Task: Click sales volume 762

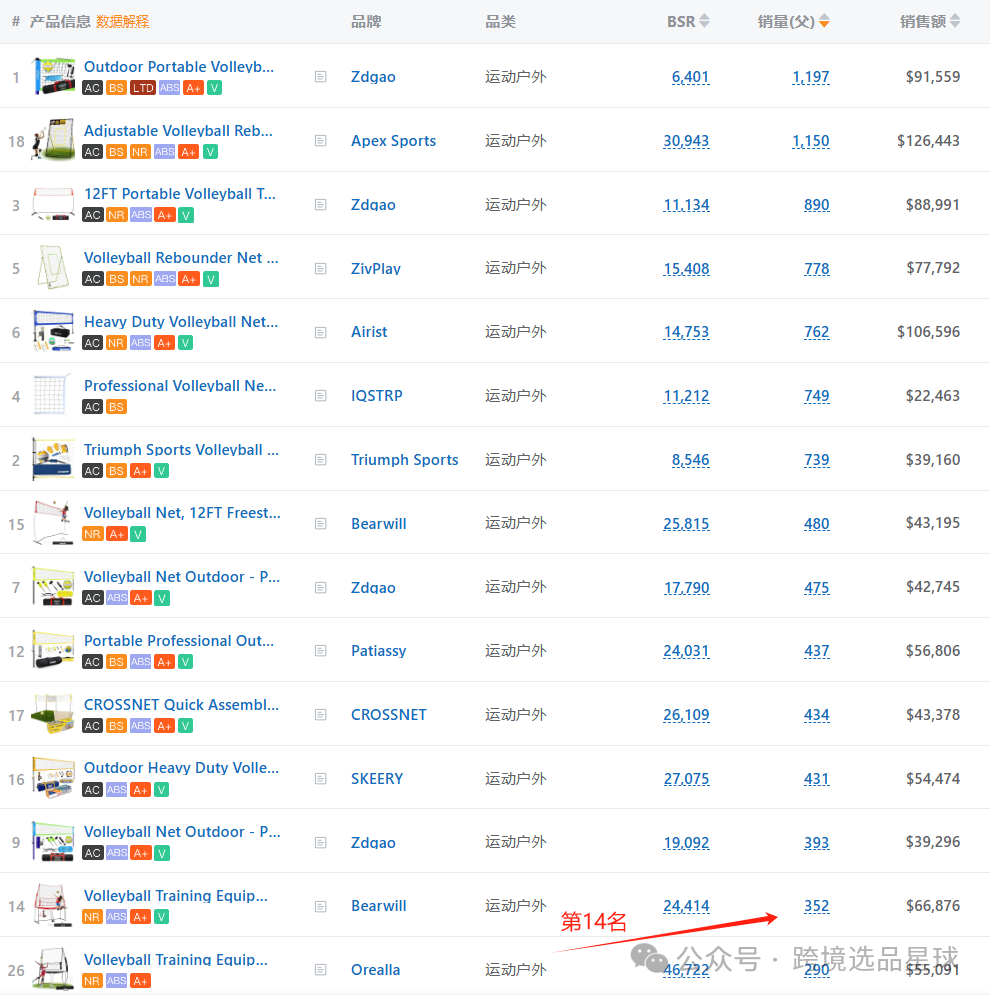Action: point(817,332)
